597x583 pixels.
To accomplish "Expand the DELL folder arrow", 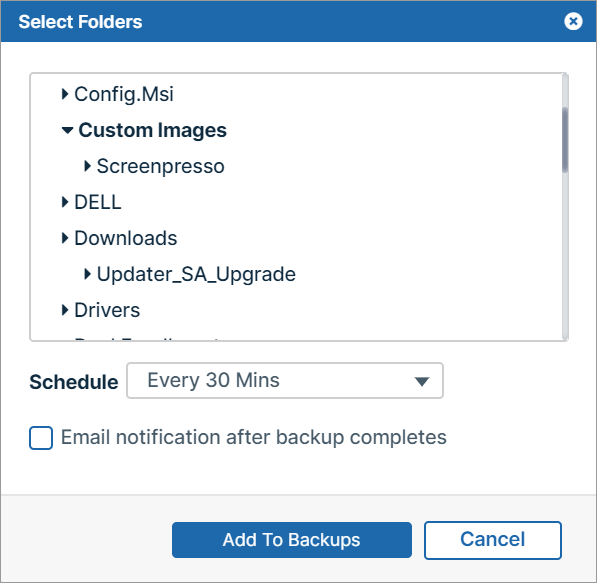I will (65, 202).
